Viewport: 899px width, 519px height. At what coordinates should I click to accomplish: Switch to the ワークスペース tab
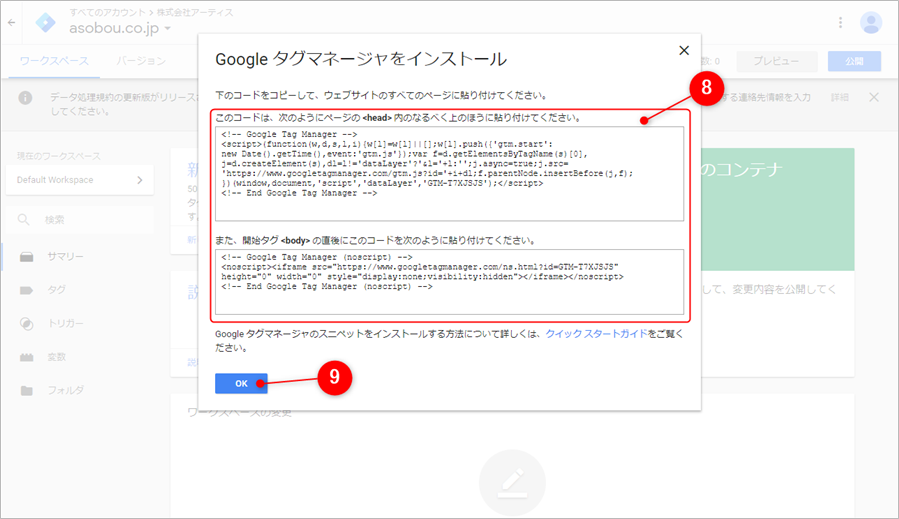[54, 61]
